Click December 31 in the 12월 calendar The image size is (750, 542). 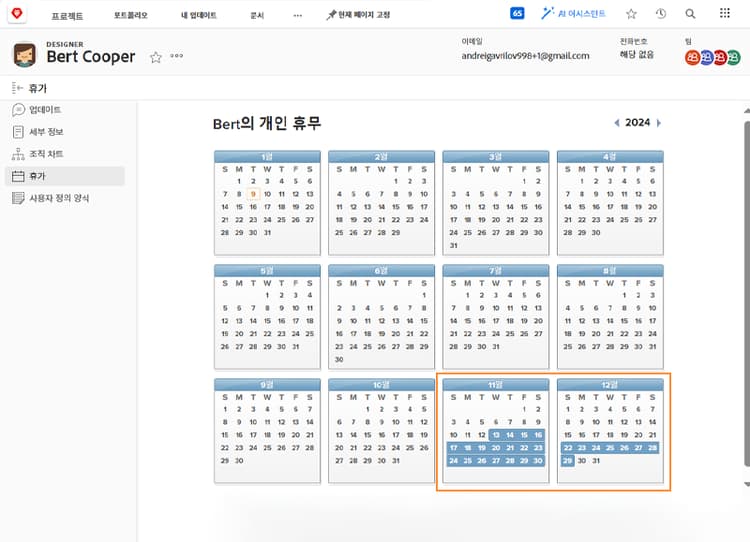(596, 461)
